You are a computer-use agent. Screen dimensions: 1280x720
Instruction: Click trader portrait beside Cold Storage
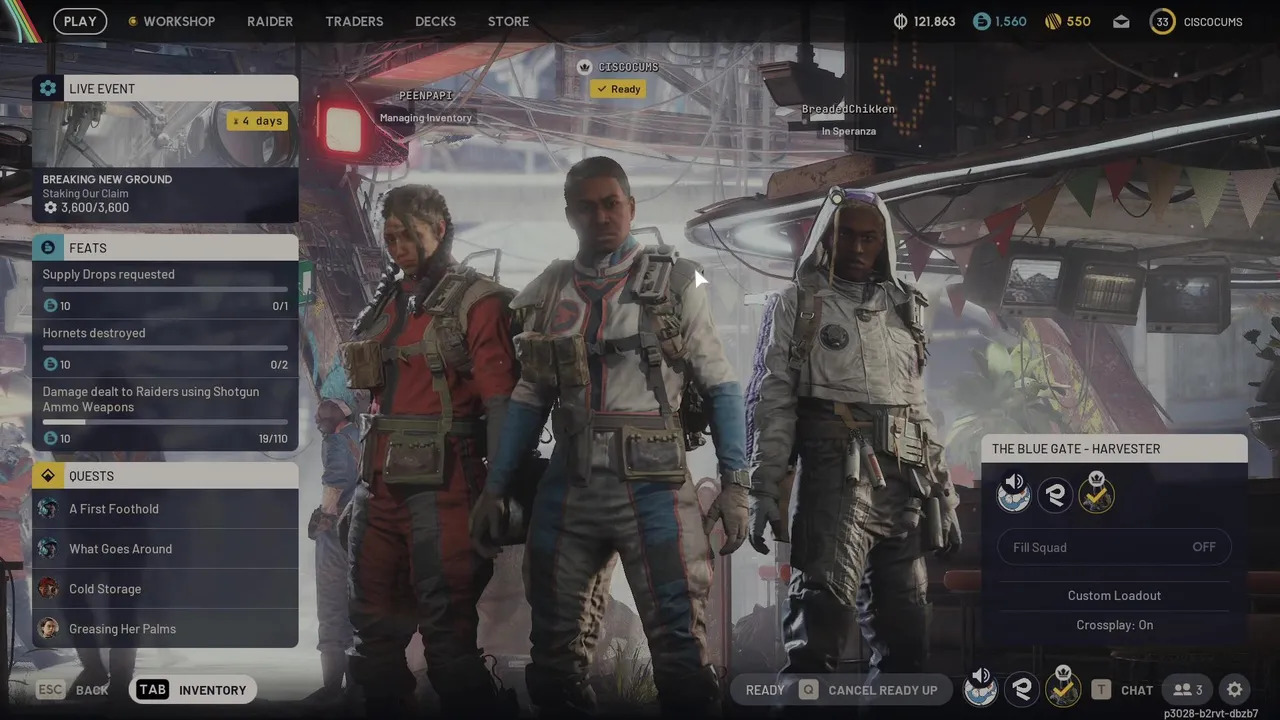48,589
